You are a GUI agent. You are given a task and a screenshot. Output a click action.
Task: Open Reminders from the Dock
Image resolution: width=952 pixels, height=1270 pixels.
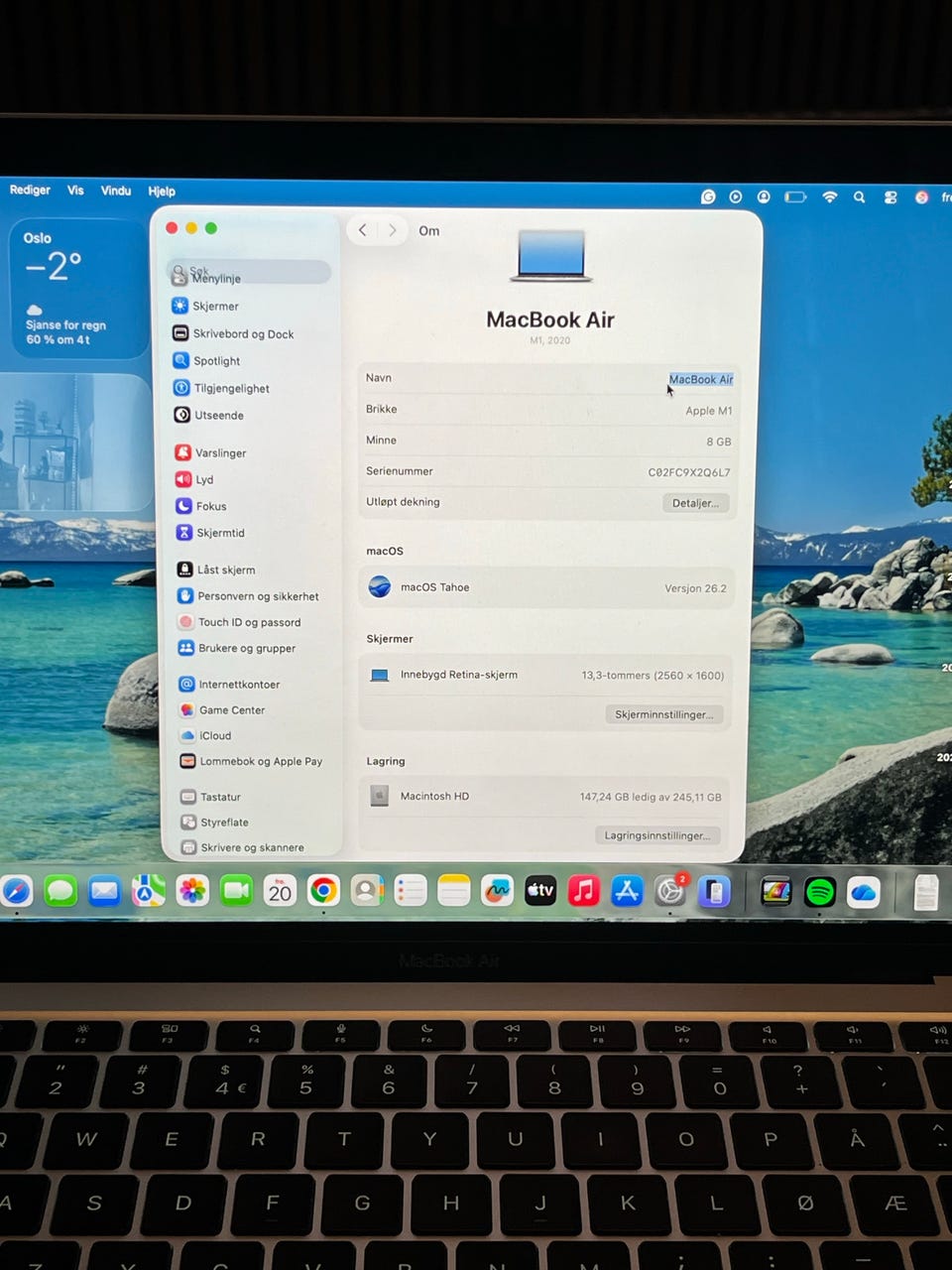pyautogui.click(x=410, y=891)
